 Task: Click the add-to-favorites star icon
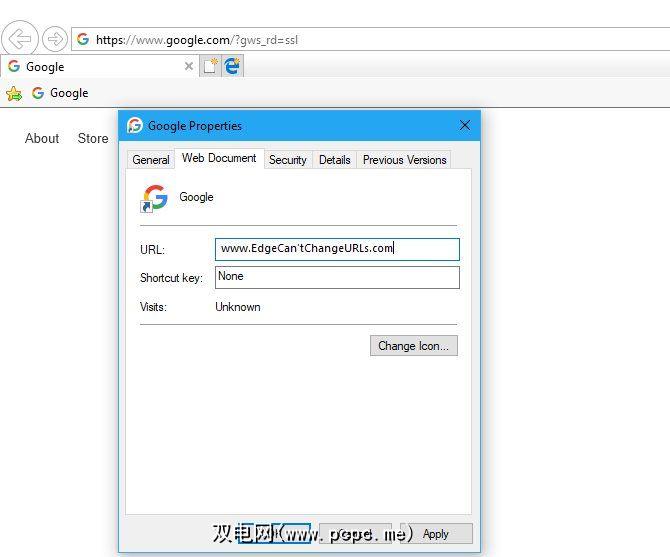tap(14, 93)
